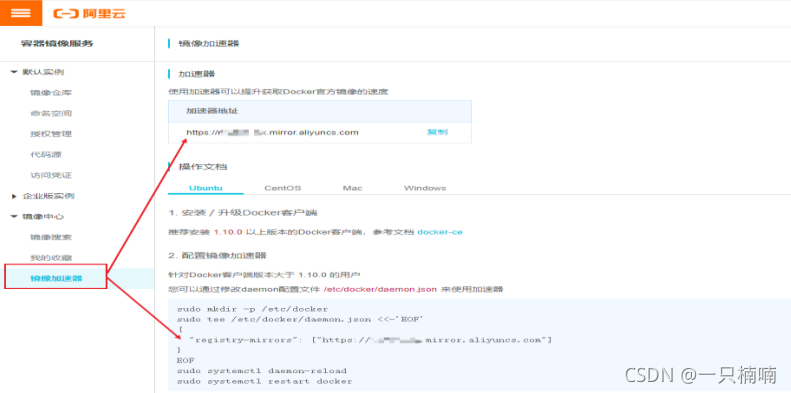Click the 'sudo mkdir -p /etc/docker' line

pyautogui.click(x=252, y=309)
